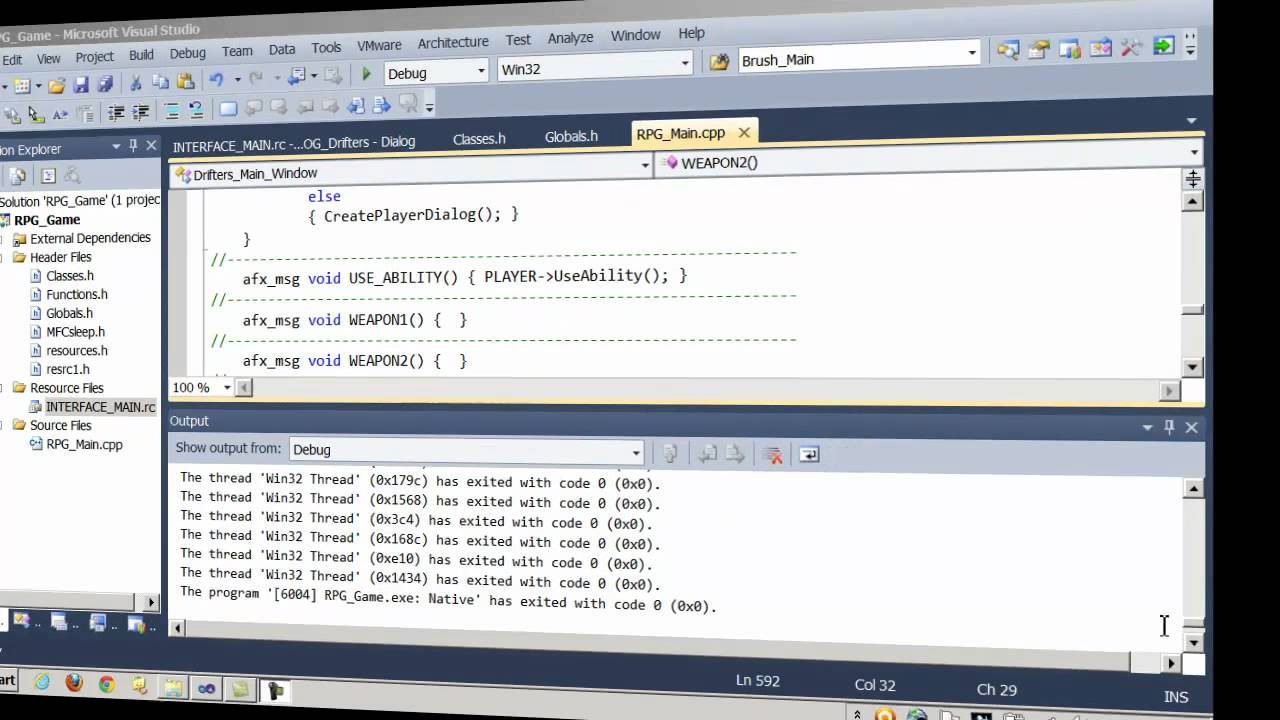Clear All output with the red X icon
The image size is (1280, 720).
(x=772, y=455)
